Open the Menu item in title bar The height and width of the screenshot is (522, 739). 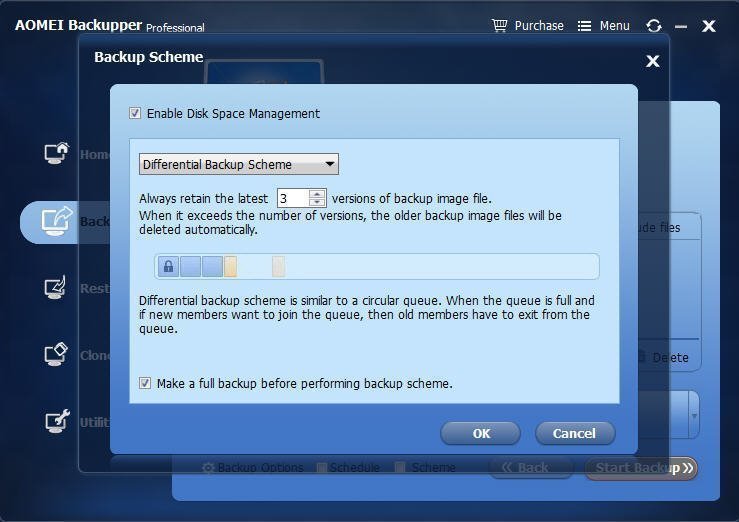tap(615, 25)
